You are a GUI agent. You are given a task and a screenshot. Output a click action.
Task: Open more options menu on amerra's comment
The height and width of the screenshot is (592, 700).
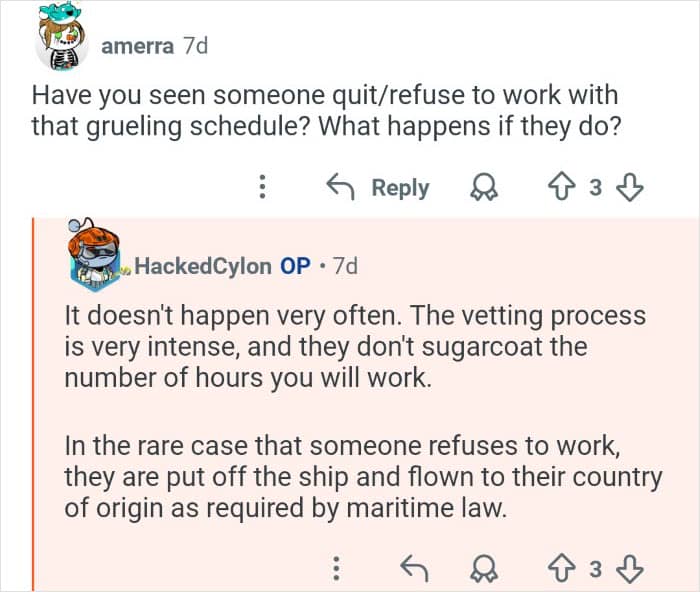pyautogui.click(x=262, y=187)
